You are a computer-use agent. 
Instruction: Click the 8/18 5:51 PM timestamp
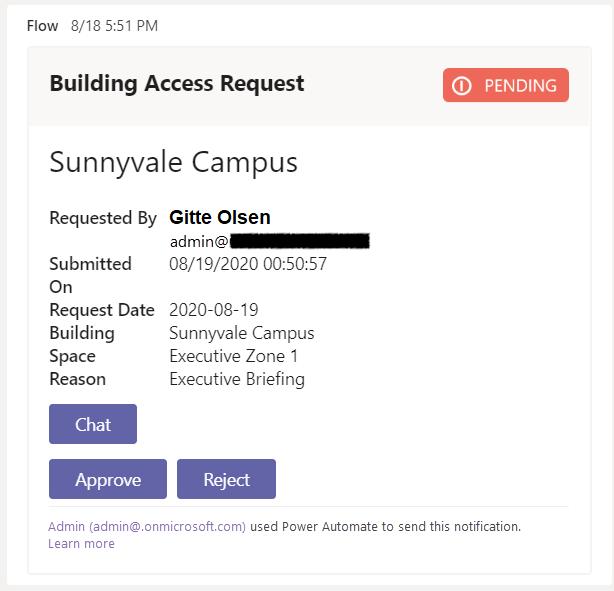[114, 26]
